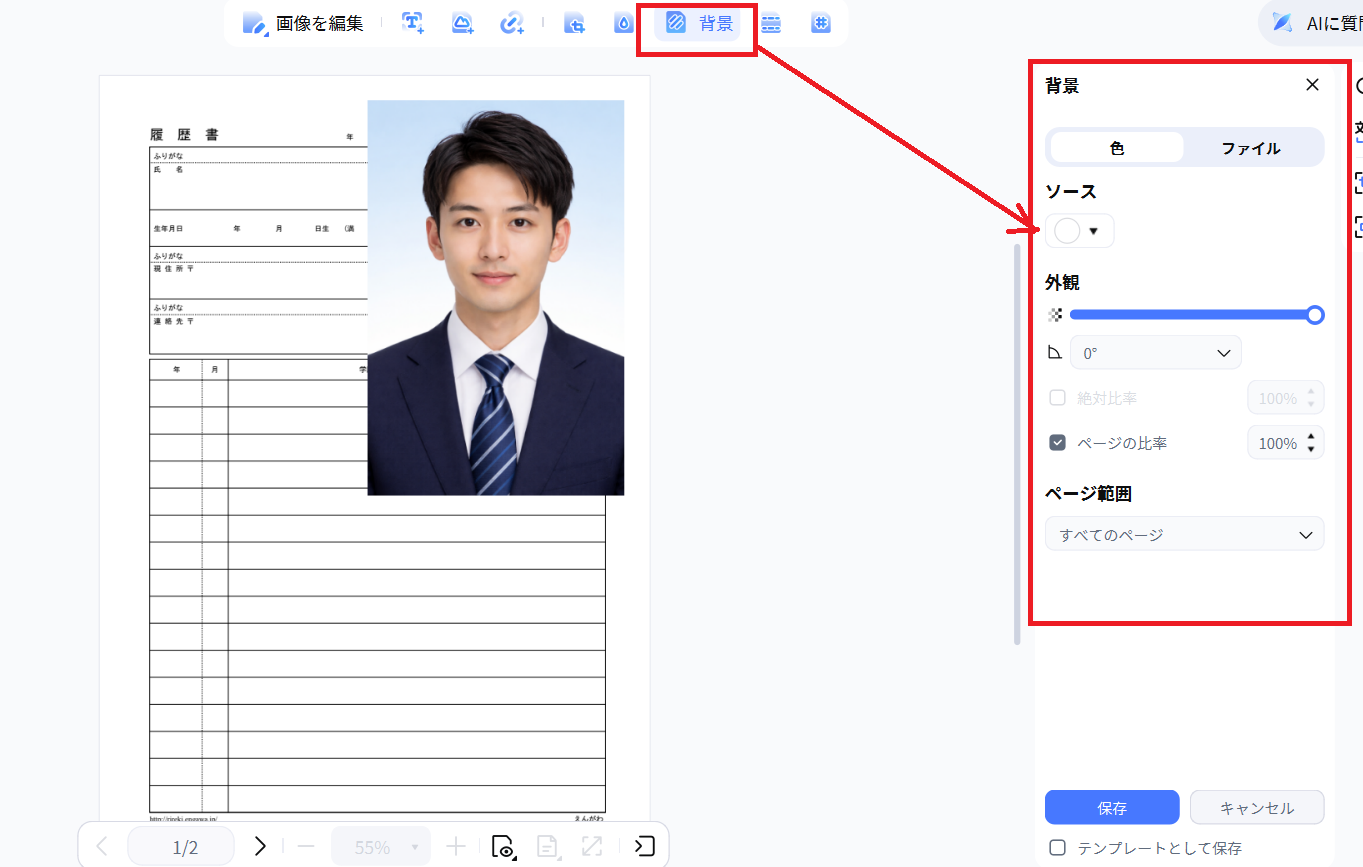This screenshot has width=1363, height=867.
Task: Select the 色 tab
Action: click(x=1117, y=148)
